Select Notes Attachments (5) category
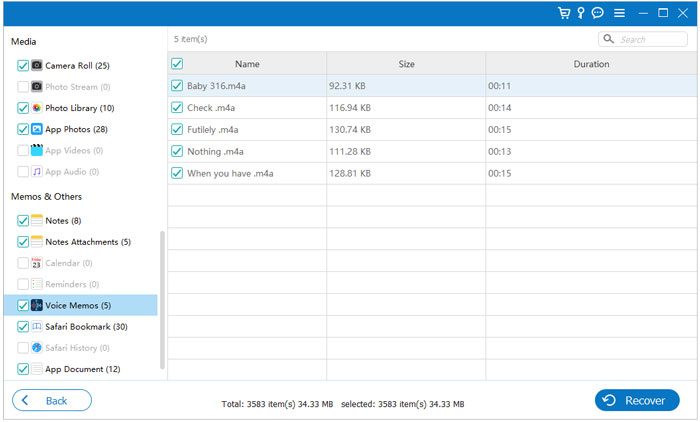 tap(88, 242)
